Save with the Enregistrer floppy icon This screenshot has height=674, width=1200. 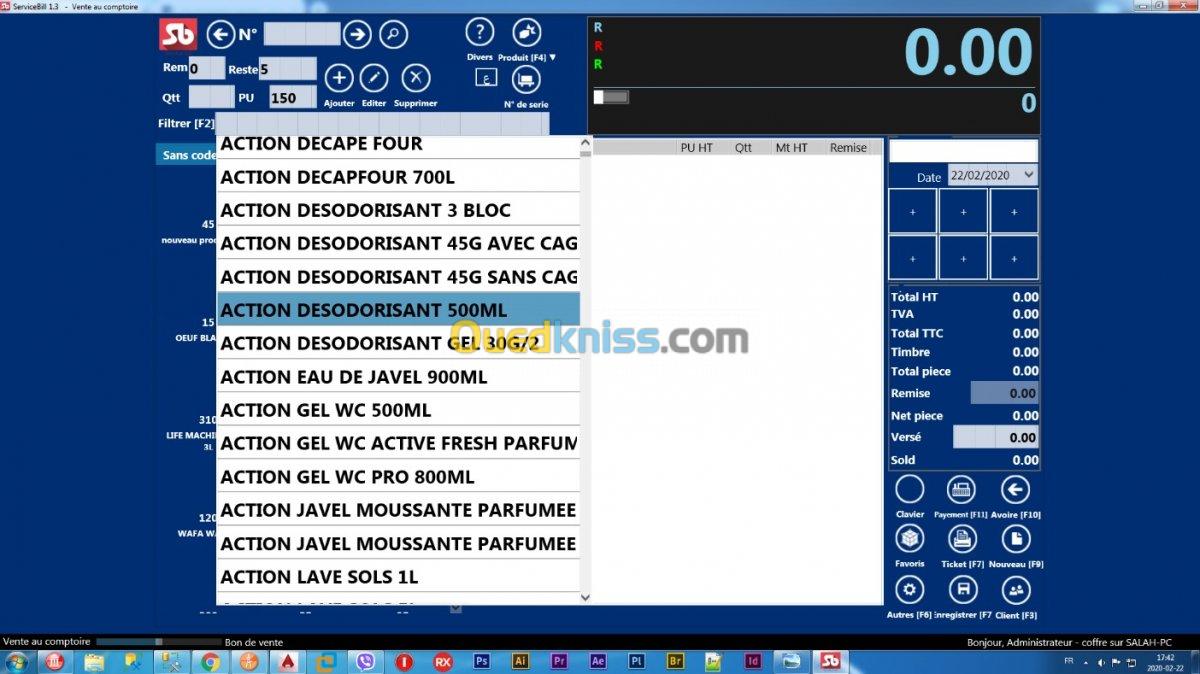(962, 589)
